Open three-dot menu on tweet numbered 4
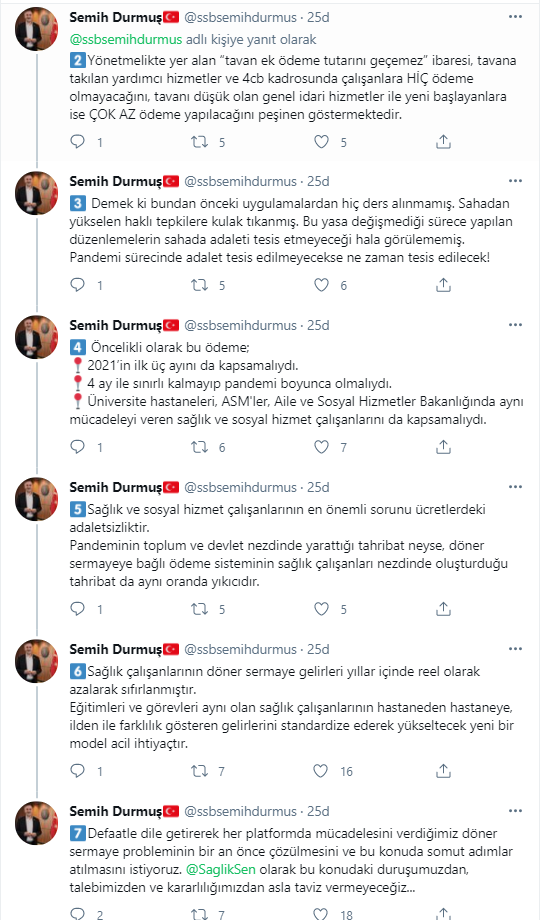Screen dimensions: 545x920 tap(515, 325)
